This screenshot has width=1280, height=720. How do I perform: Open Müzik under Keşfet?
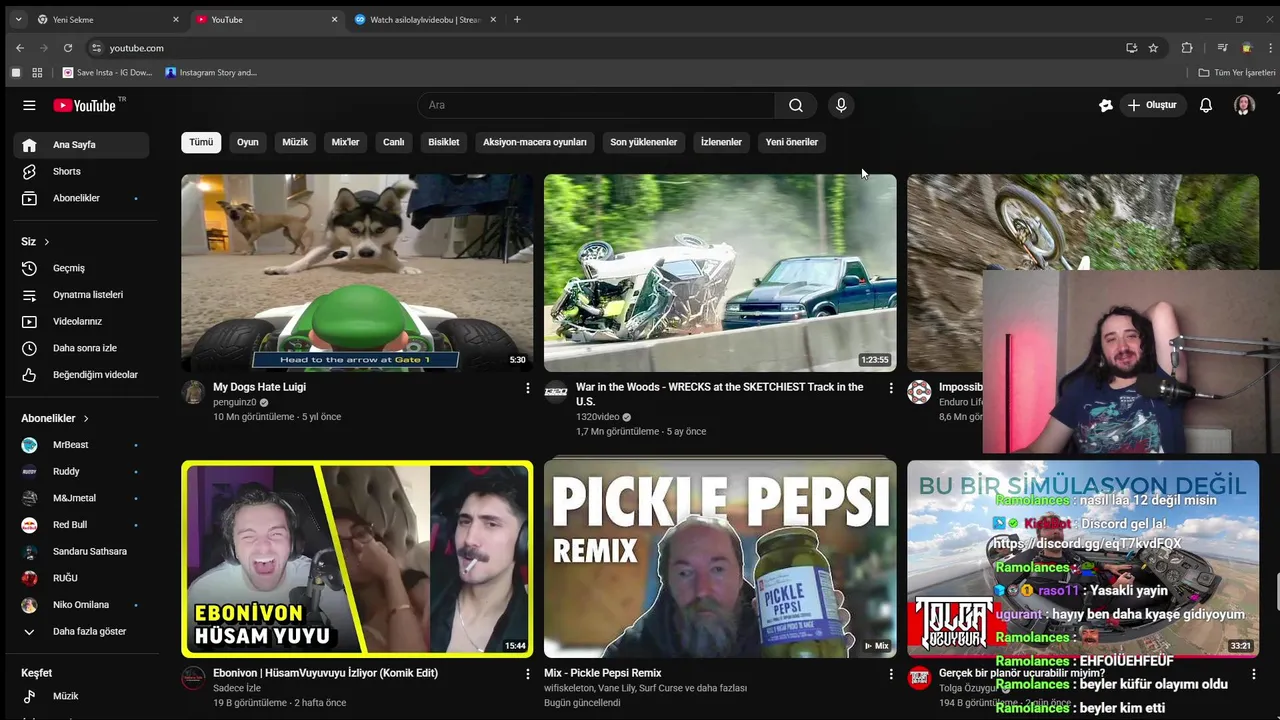click(81, 696)
